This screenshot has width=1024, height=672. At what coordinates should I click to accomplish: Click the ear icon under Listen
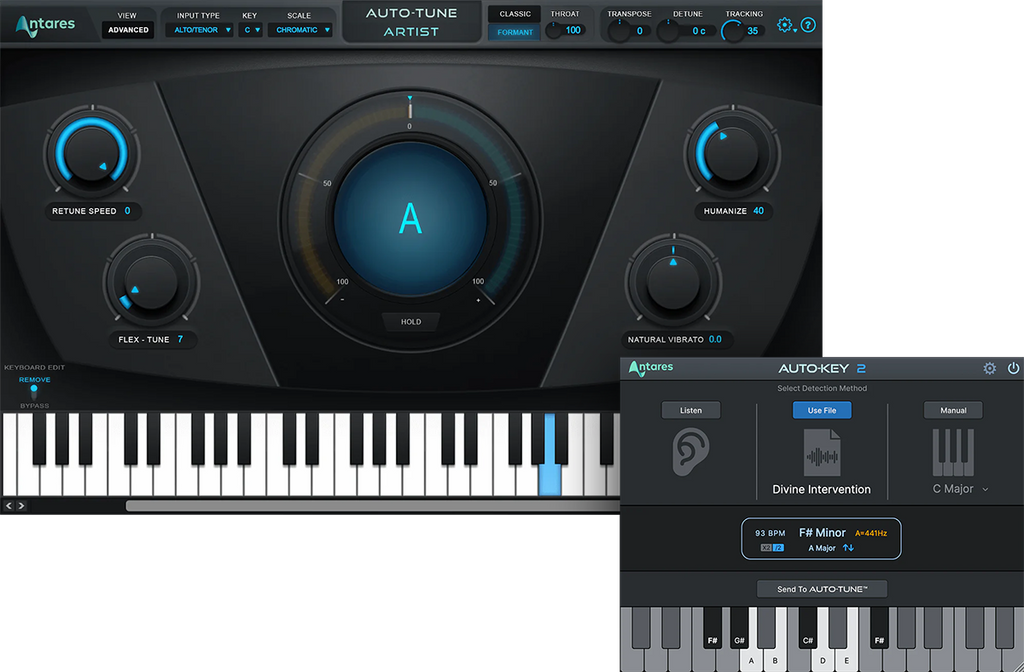(690, 452)
